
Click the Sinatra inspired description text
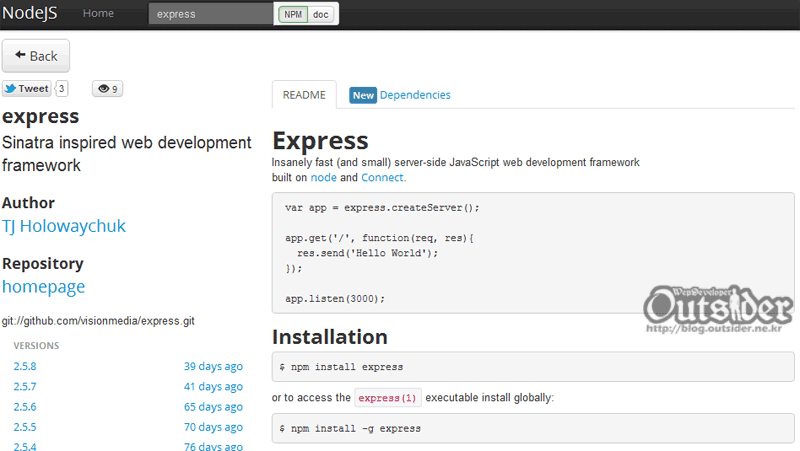(x=127, y=154)
